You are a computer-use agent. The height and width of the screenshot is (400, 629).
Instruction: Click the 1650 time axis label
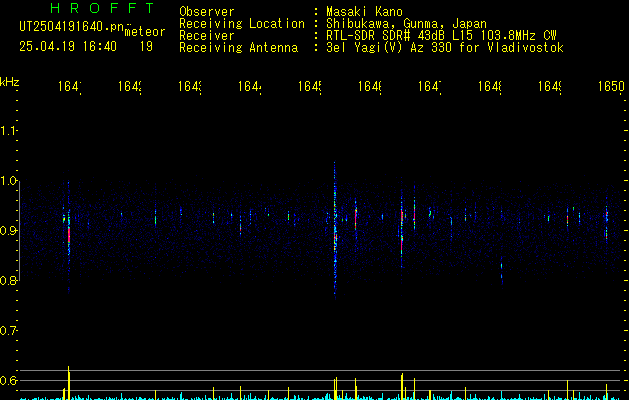tap(611, 86)
